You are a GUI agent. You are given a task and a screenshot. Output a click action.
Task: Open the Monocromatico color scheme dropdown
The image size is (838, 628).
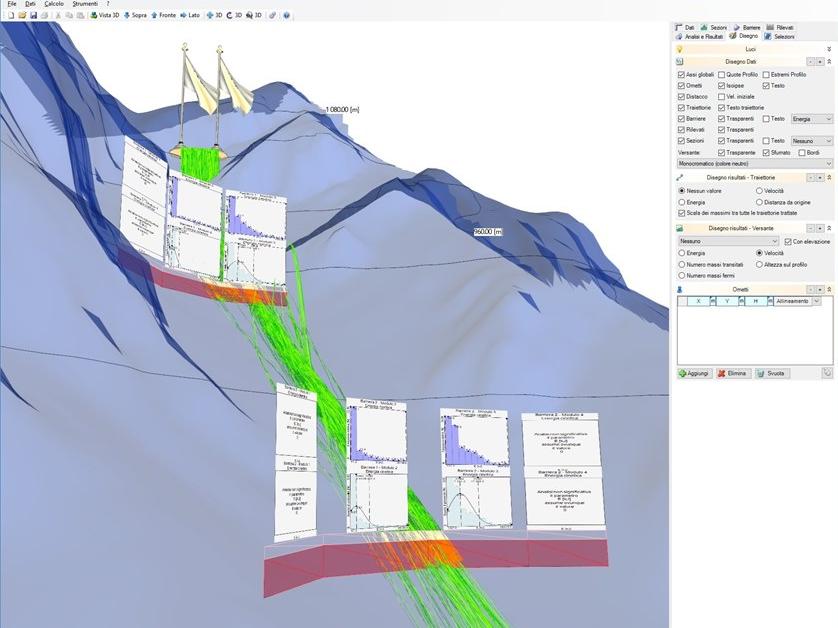[x=754, y=162]
